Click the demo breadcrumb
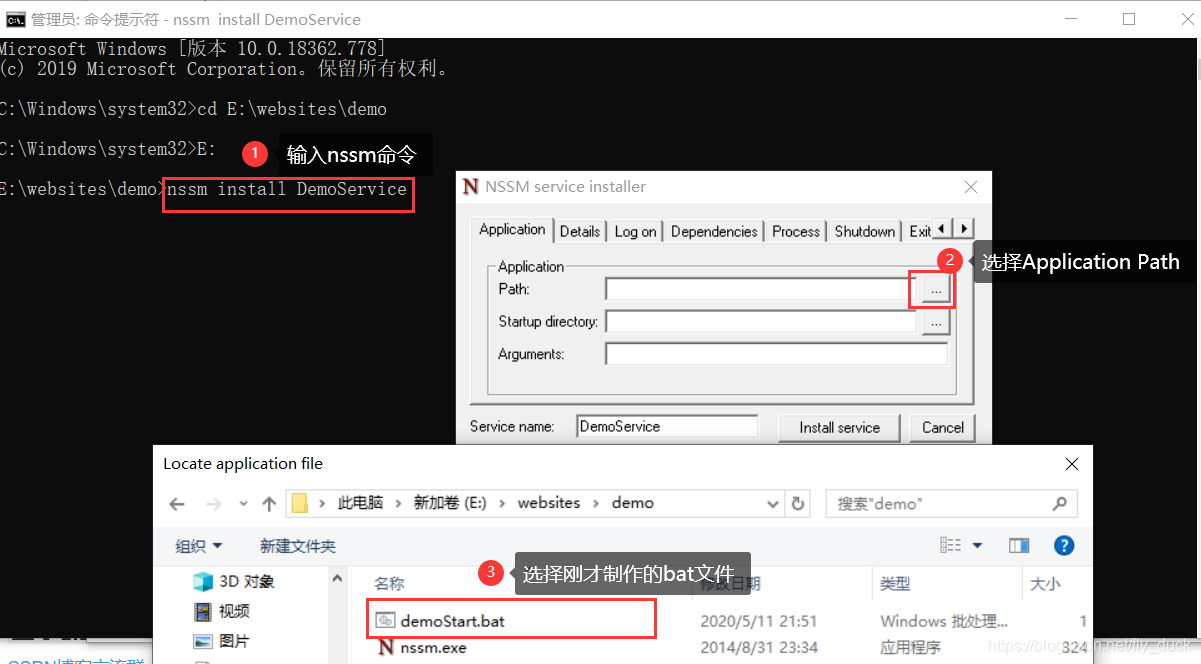1201x664 pixels. (x=633, y=503)
